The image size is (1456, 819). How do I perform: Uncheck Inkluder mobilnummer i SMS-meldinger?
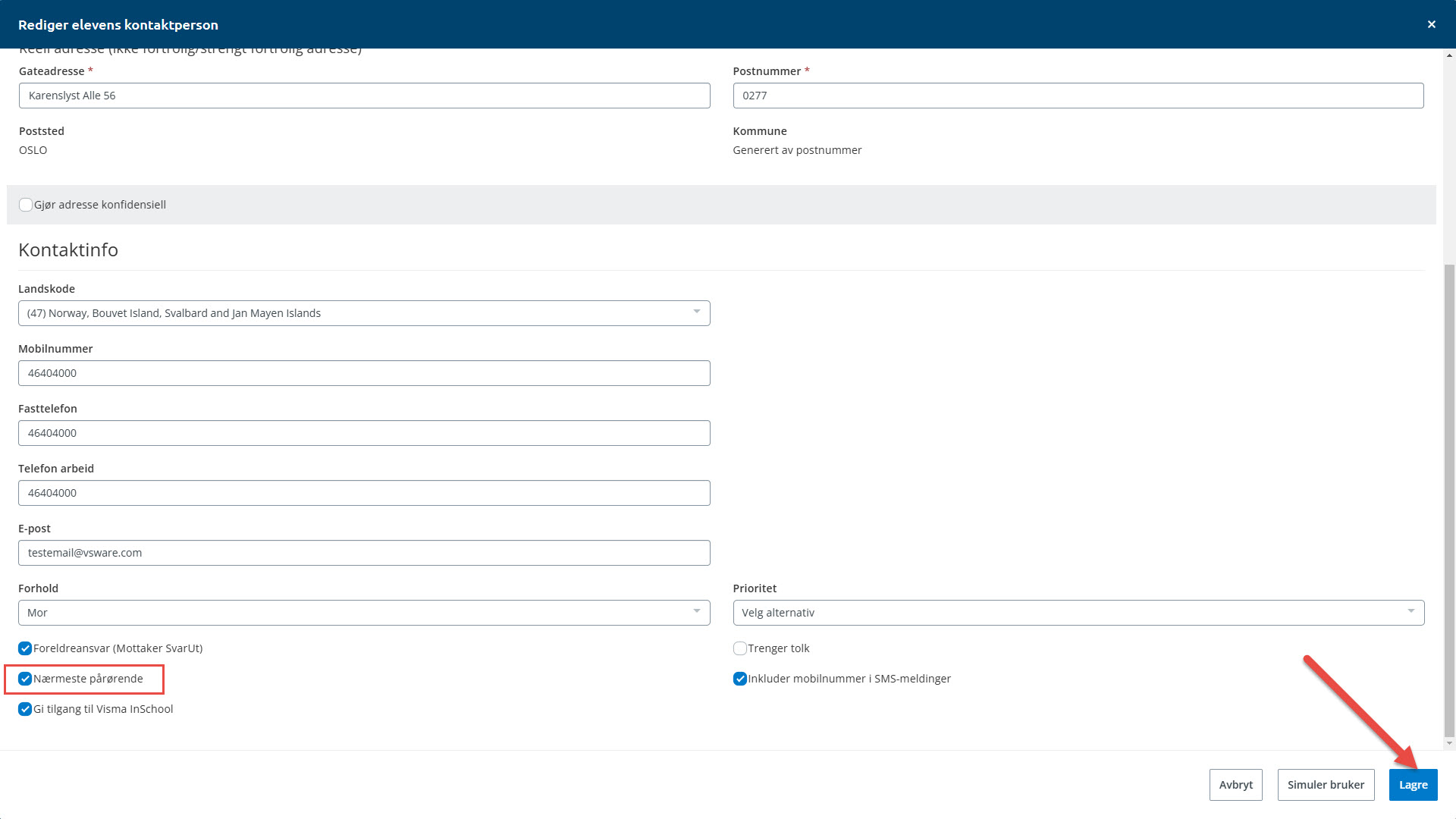pyautogui.click(x=739, y=679)
